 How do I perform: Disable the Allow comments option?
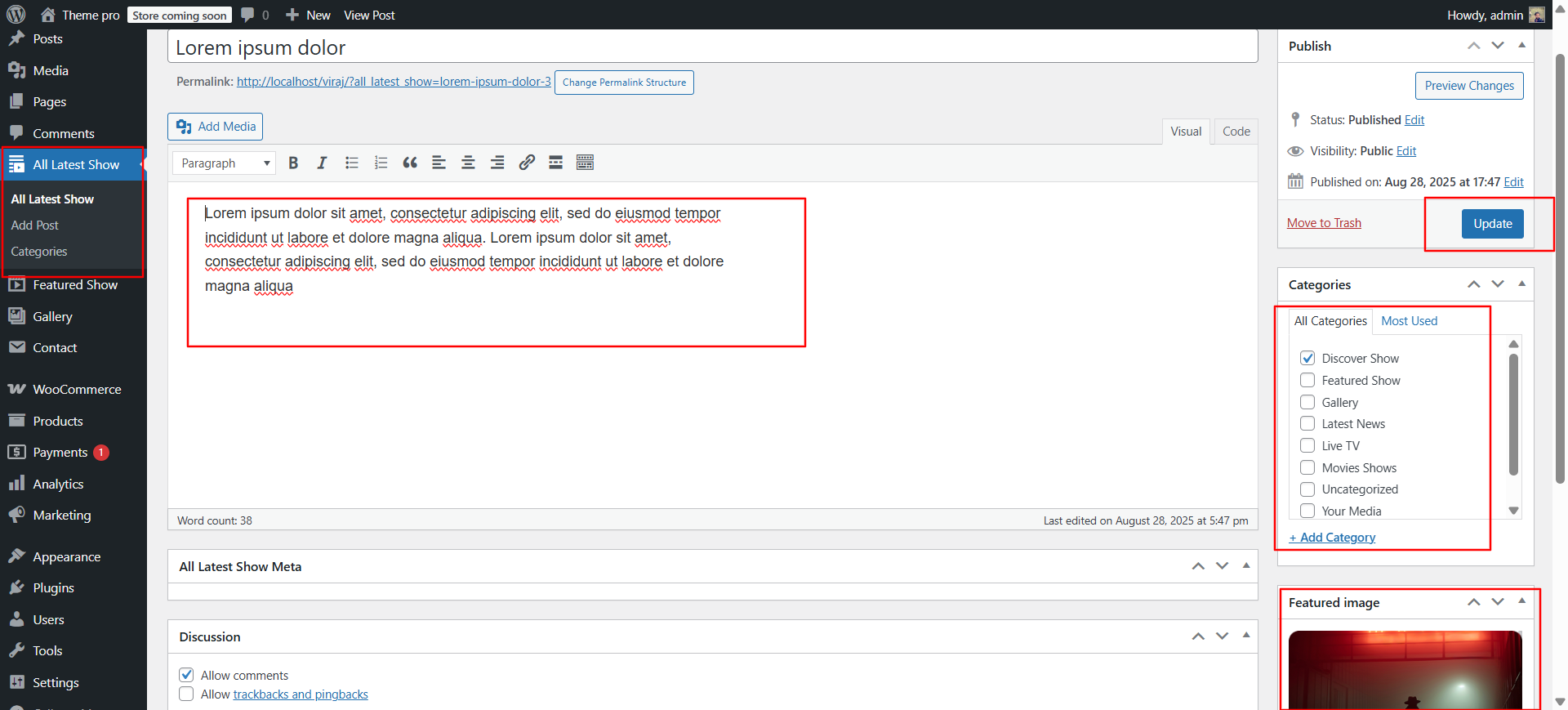[187, 675]
